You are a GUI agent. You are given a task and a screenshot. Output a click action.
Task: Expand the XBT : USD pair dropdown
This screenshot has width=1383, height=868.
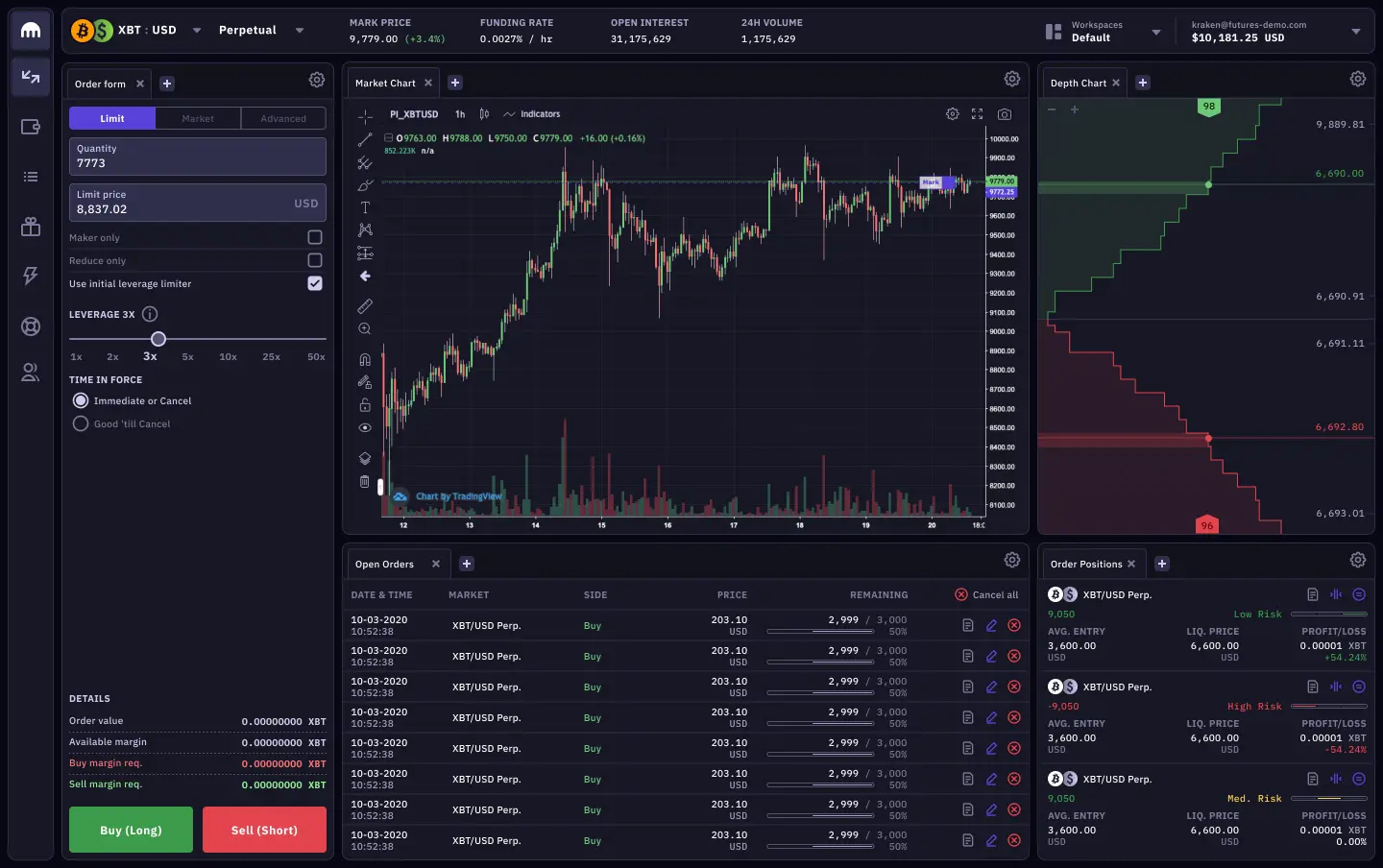(197, 31)
